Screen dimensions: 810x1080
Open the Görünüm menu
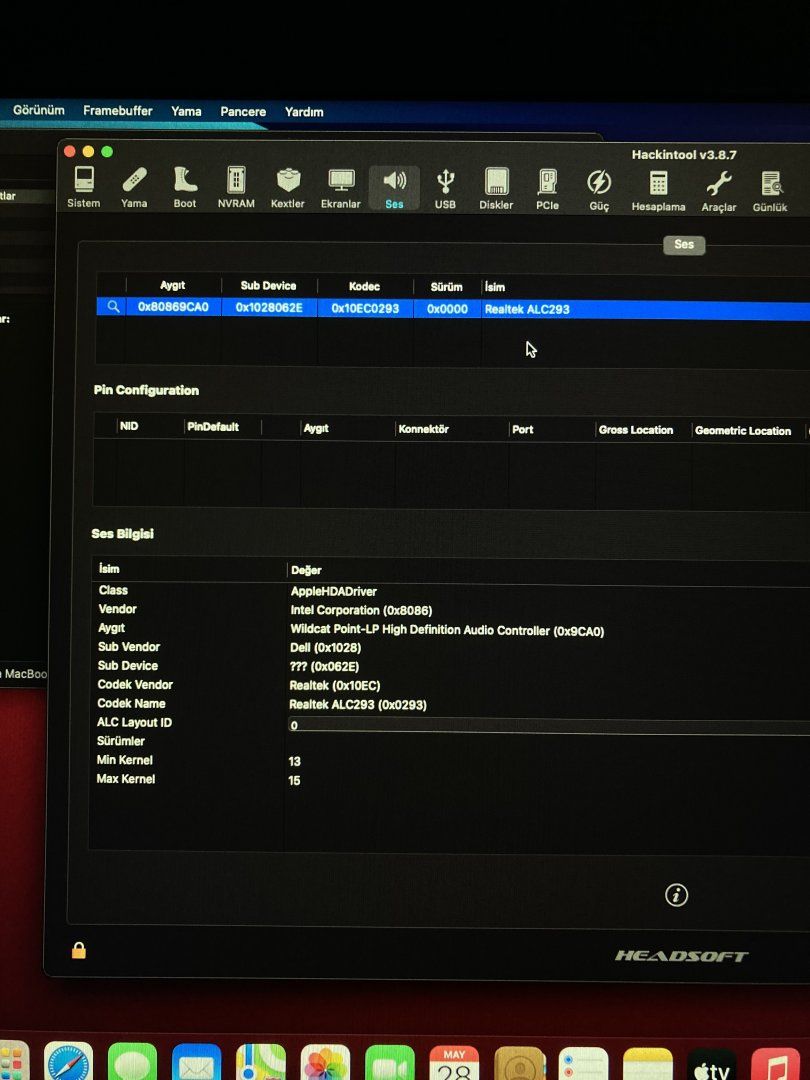tap(39, 110)
